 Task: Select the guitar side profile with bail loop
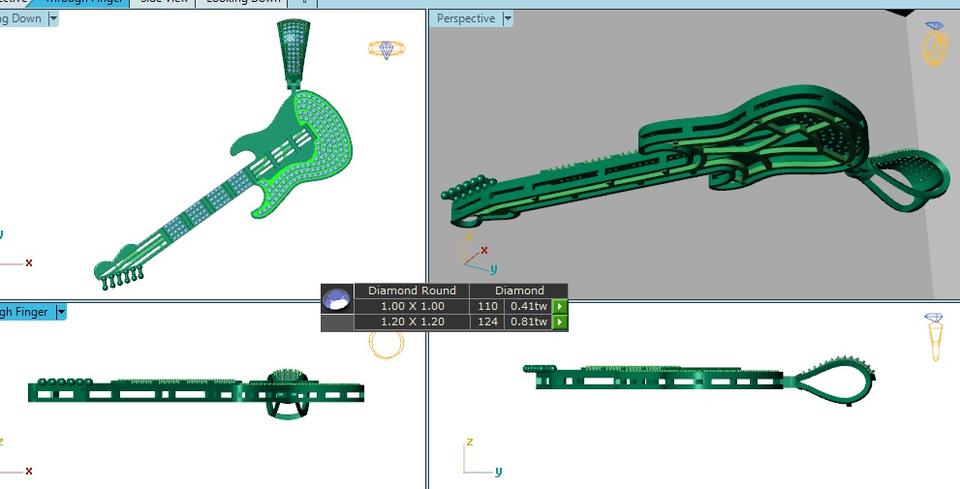pos(698,381)
